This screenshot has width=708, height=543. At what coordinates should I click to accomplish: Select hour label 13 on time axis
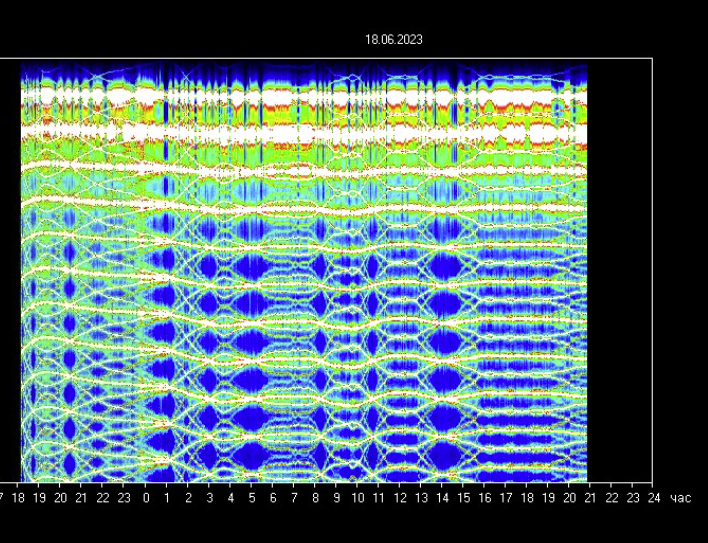pyautogui.click(x=421, y=498)
